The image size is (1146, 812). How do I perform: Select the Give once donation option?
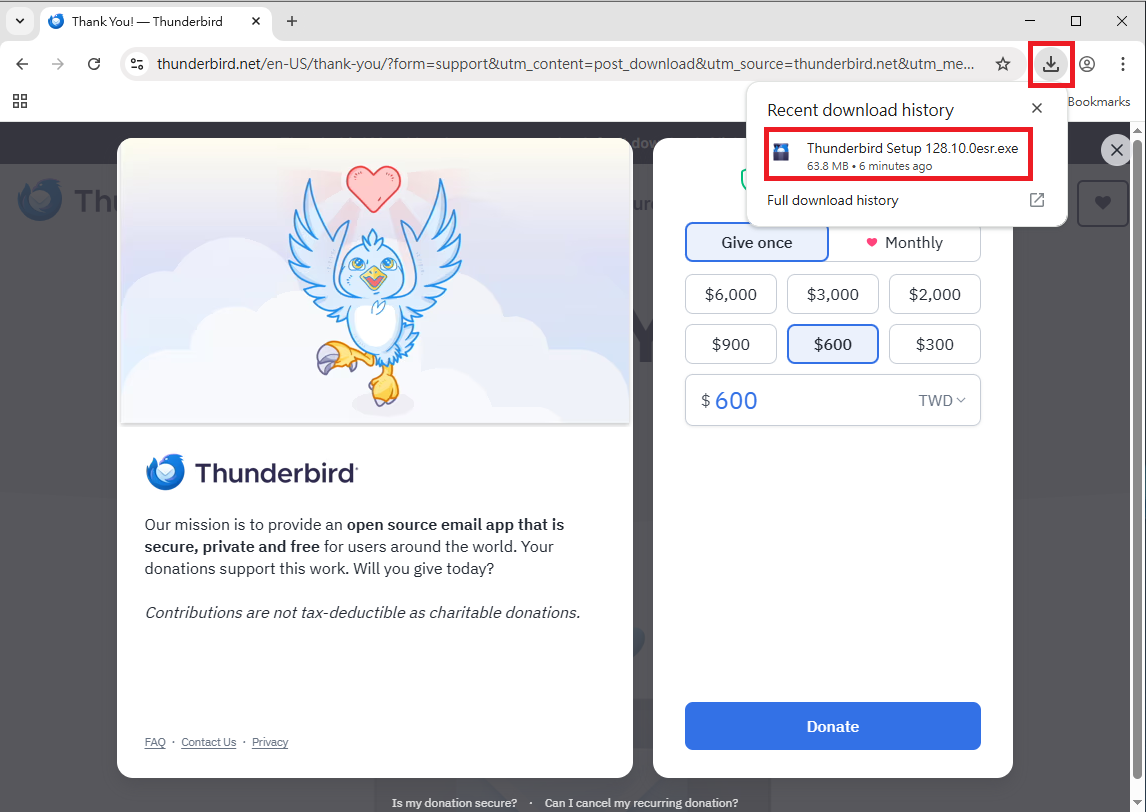click(x=756, y=243)
